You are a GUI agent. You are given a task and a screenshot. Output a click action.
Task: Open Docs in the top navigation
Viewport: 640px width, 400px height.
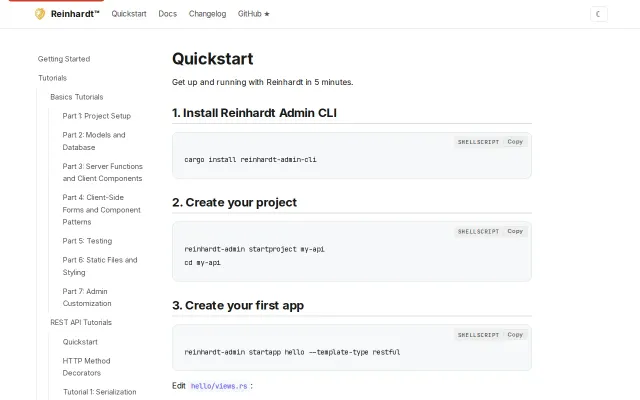(168, 14)
